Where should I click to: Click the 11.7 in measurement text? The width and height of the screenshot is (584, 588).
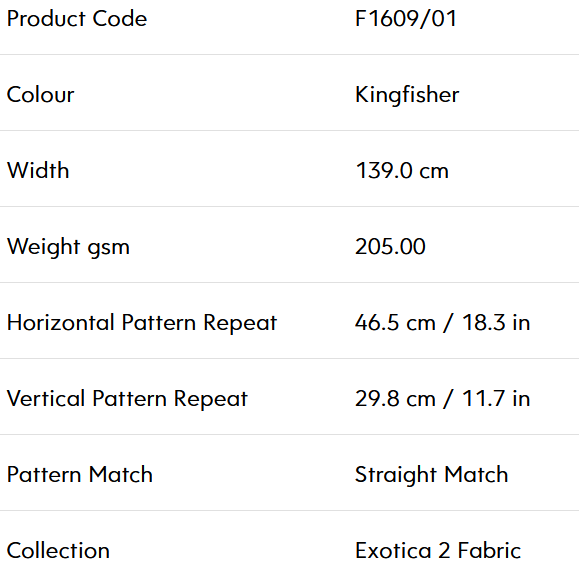point(496,399)
